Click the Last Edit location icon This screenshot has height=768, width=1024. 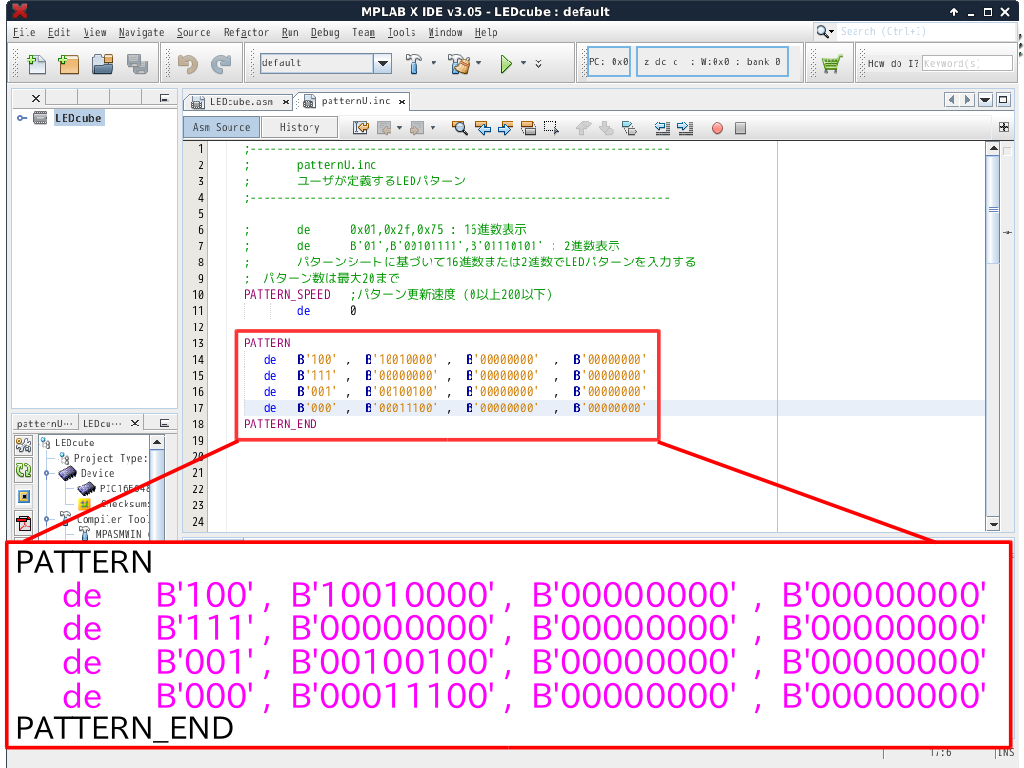click(360, 128)
